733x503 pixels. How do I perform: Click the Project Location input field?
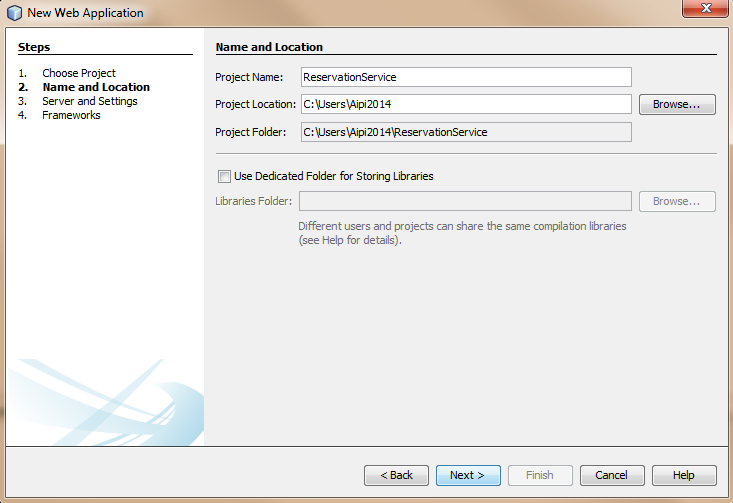coord(466,104)
